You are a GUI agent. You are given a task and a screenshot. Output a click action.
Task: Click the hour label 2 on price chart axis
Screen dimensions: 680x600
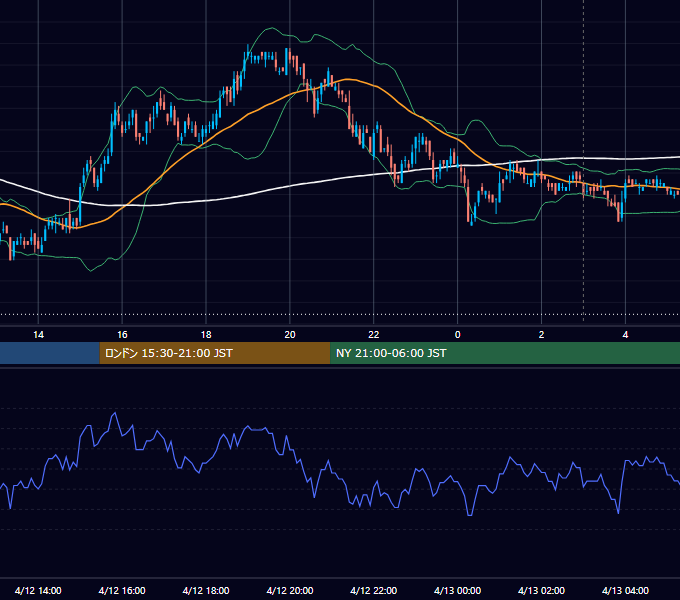tap(541, 335)
